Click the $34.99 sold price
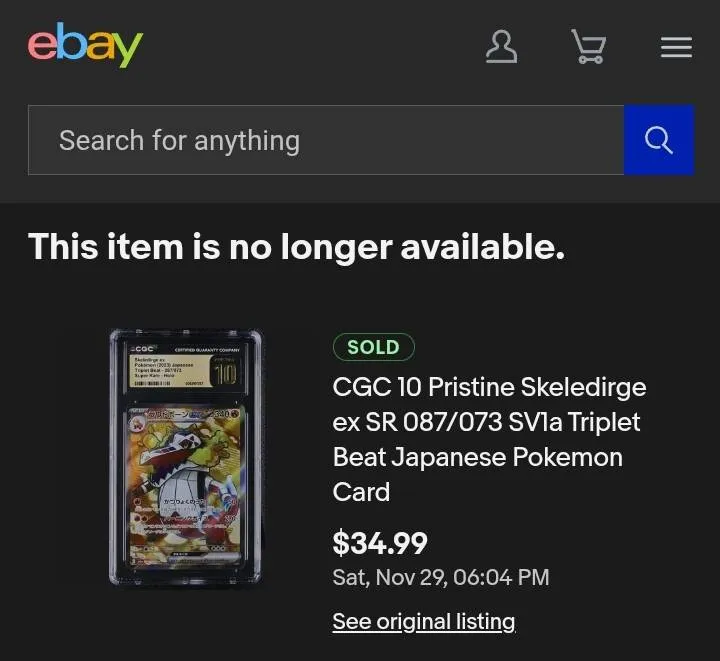This screenshot has width=720, height=661. coord(380,543)
